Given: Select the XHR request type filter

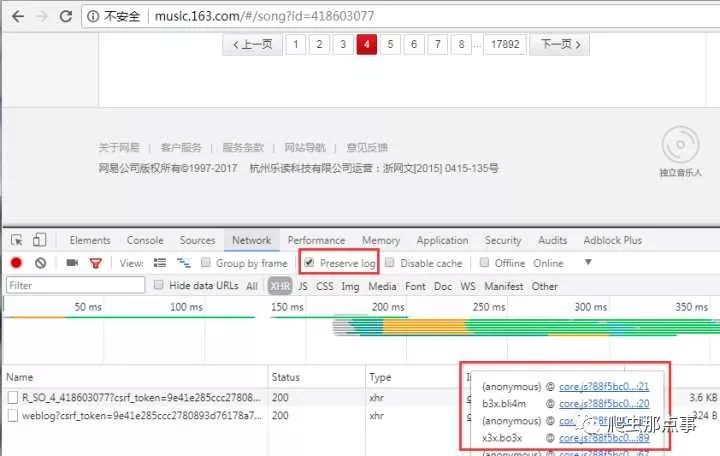Looking at the screenshot, I should coord(280,286).
